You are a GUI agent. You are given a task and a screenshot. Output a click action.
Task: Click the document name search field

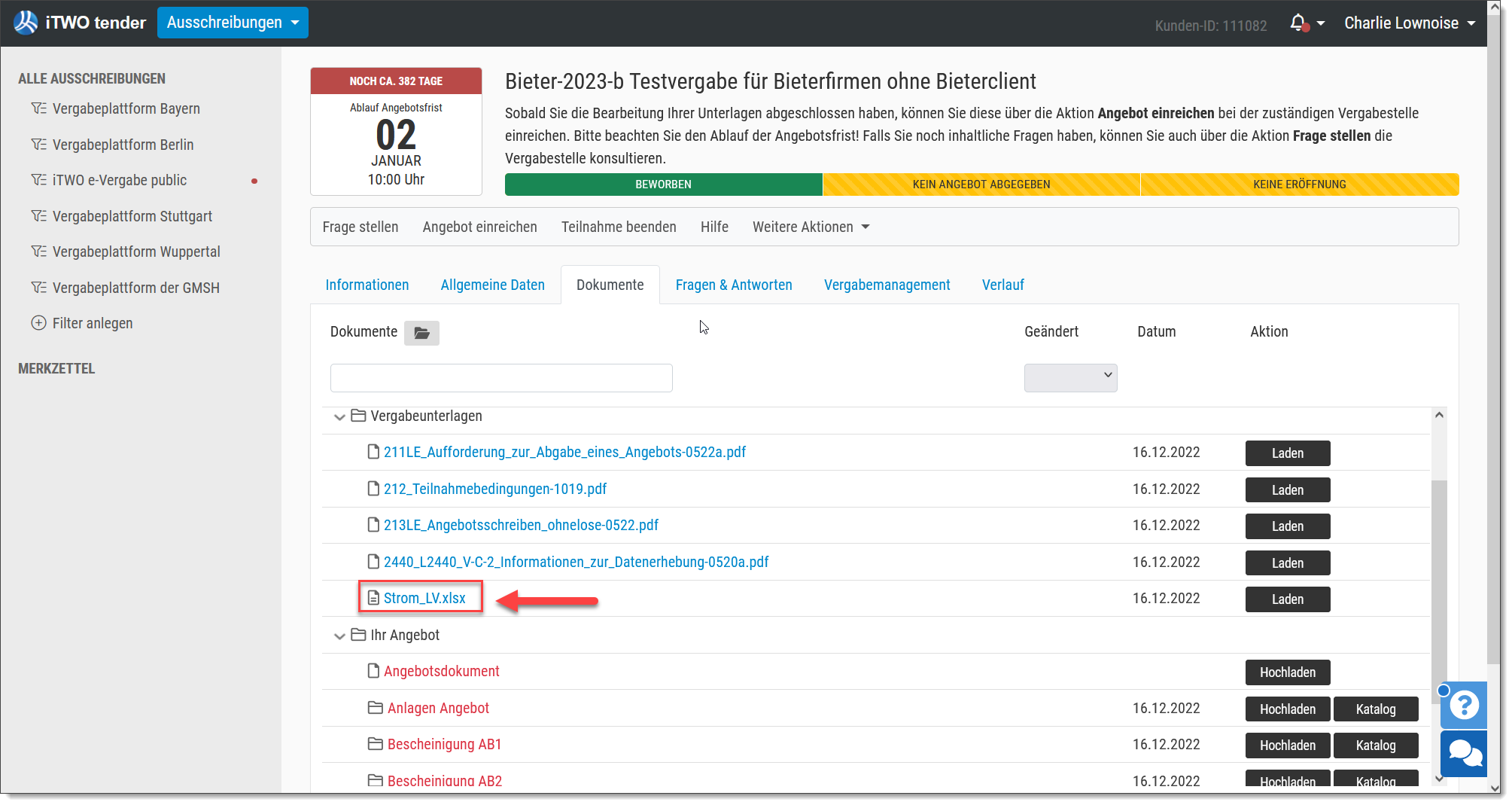(x=501, y=378)
